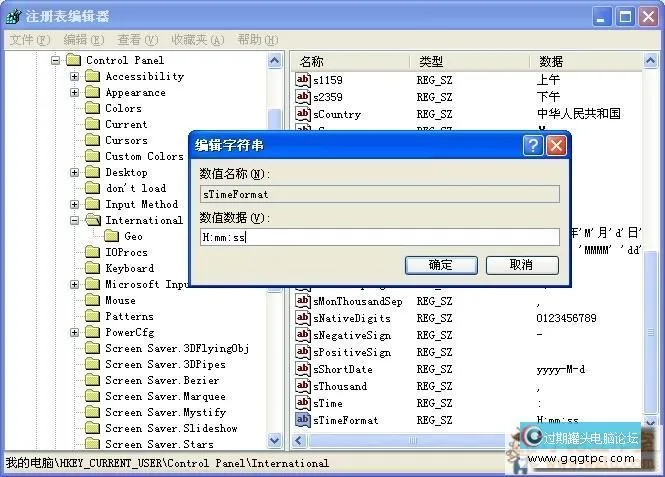665x477 pixels.
Task: Click the sTimeFormat value icon
Action: tap(303, 419)
